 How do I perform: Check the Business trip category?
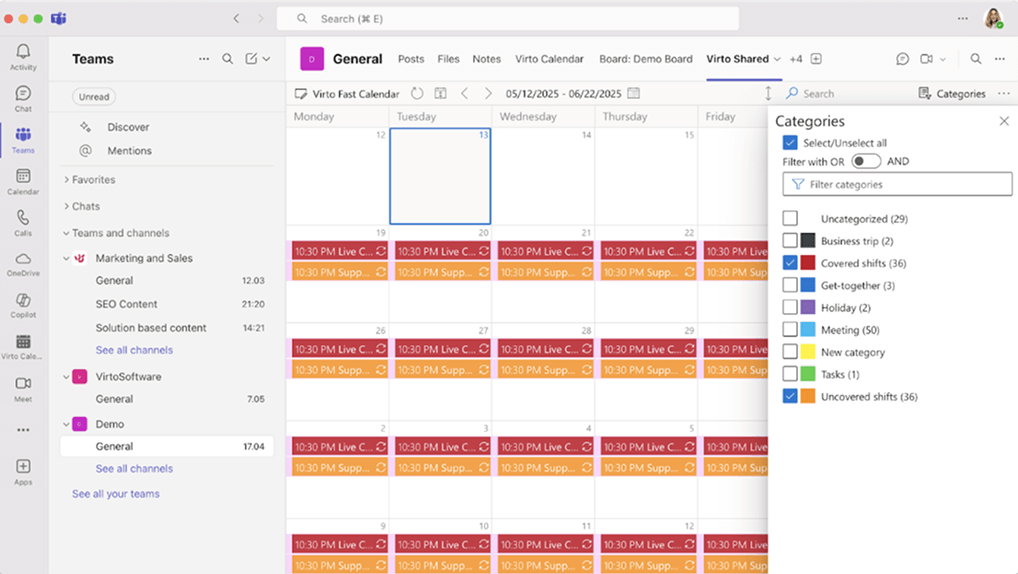790,241
